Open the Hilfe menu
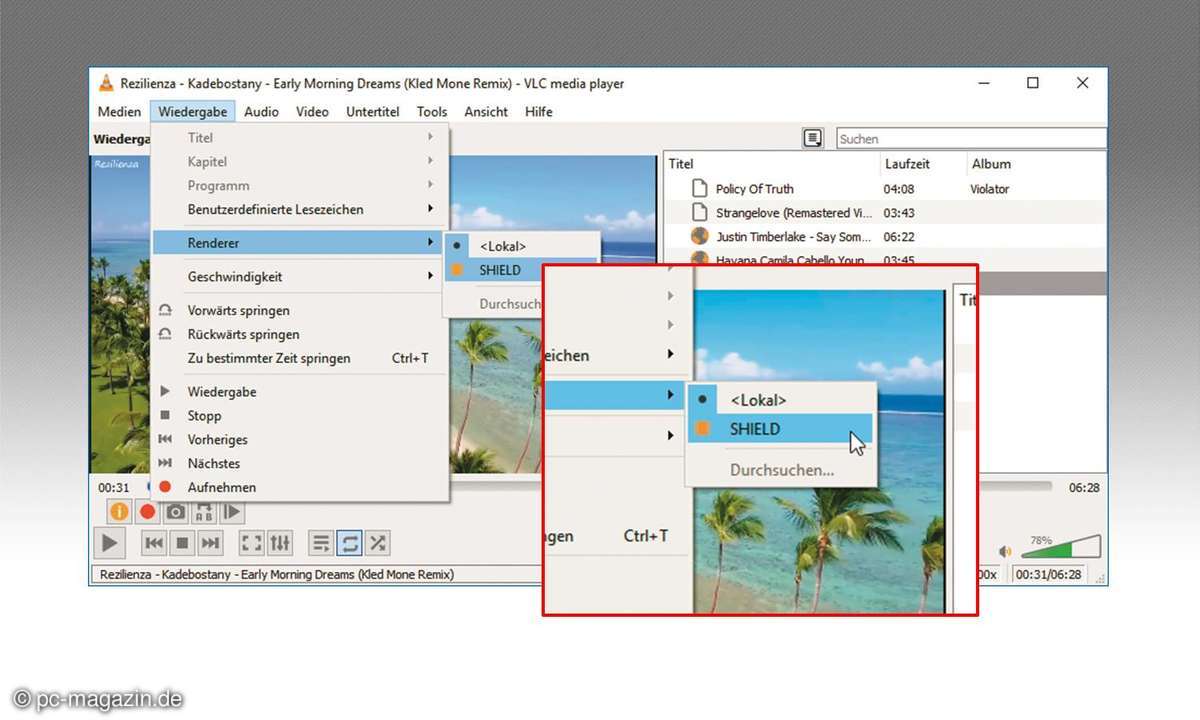 [x=539, y=111]
